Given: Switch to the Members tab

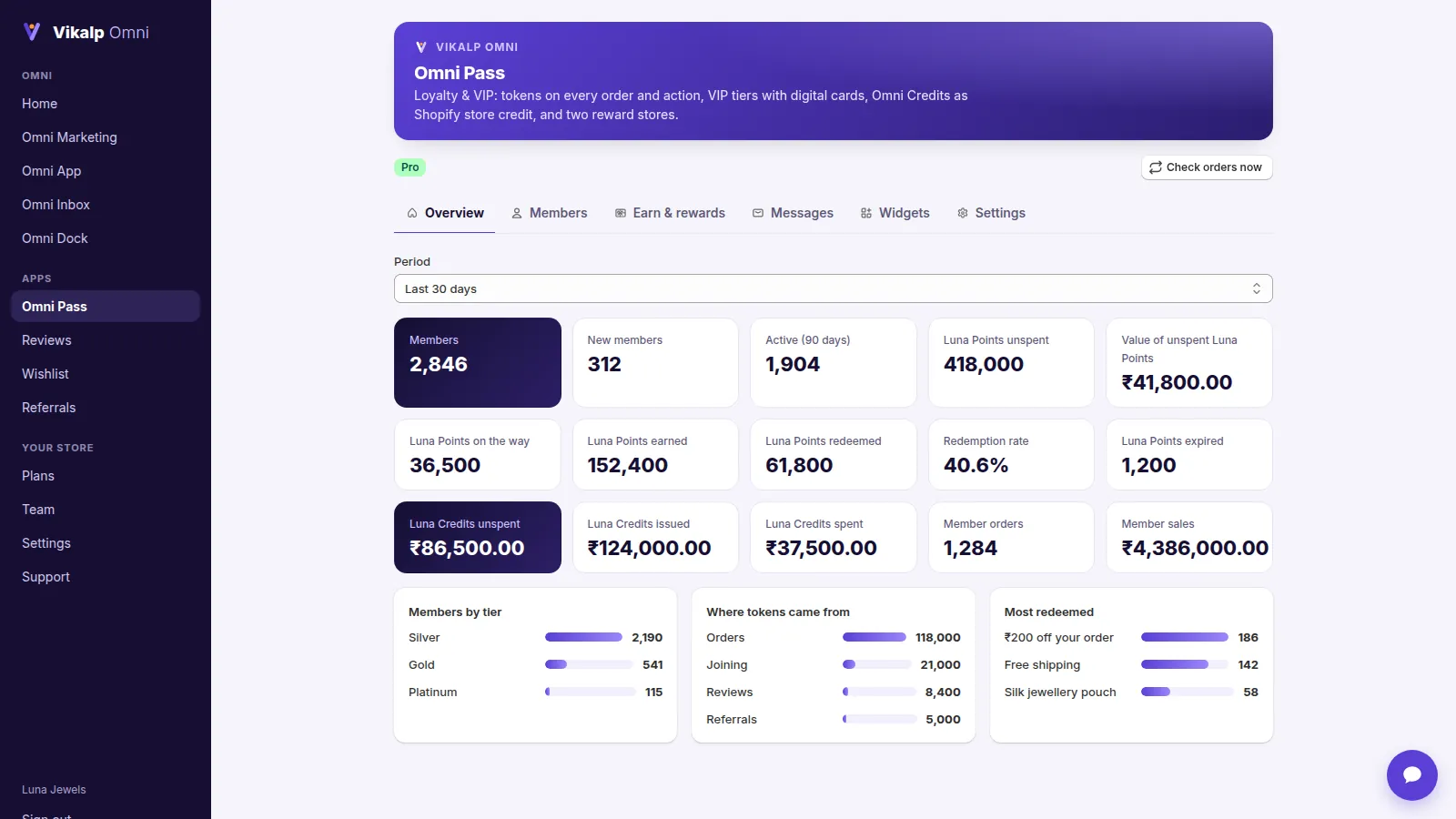Looking at the screenshot, I should pyautogui.click(x=549, y=213).
